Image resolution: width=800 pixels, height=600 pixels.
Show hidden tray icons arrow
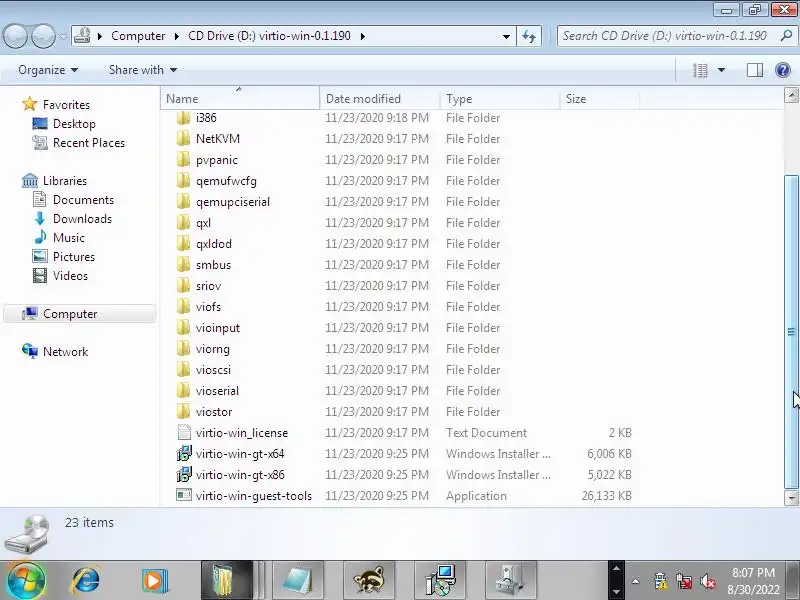[x=635, y=581]
